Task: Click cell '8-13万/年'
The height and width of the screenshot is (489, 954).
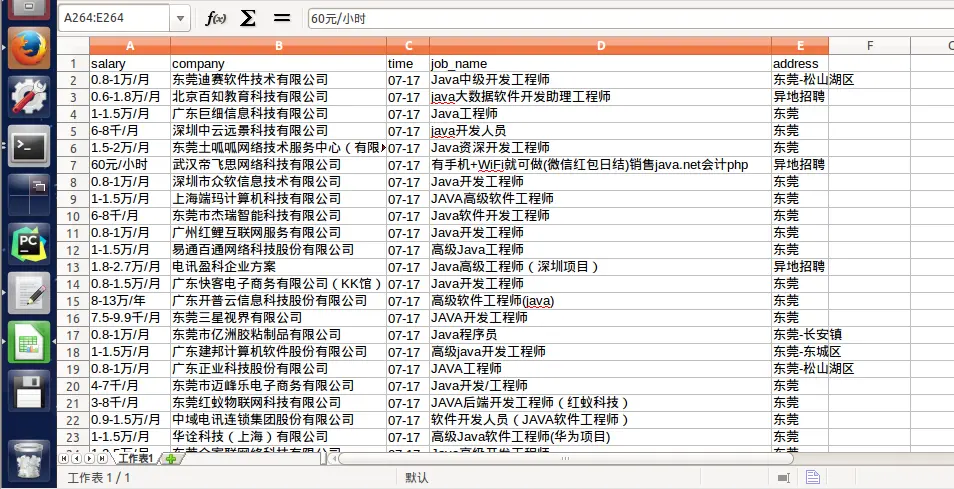Action: (x=130, y=302)
